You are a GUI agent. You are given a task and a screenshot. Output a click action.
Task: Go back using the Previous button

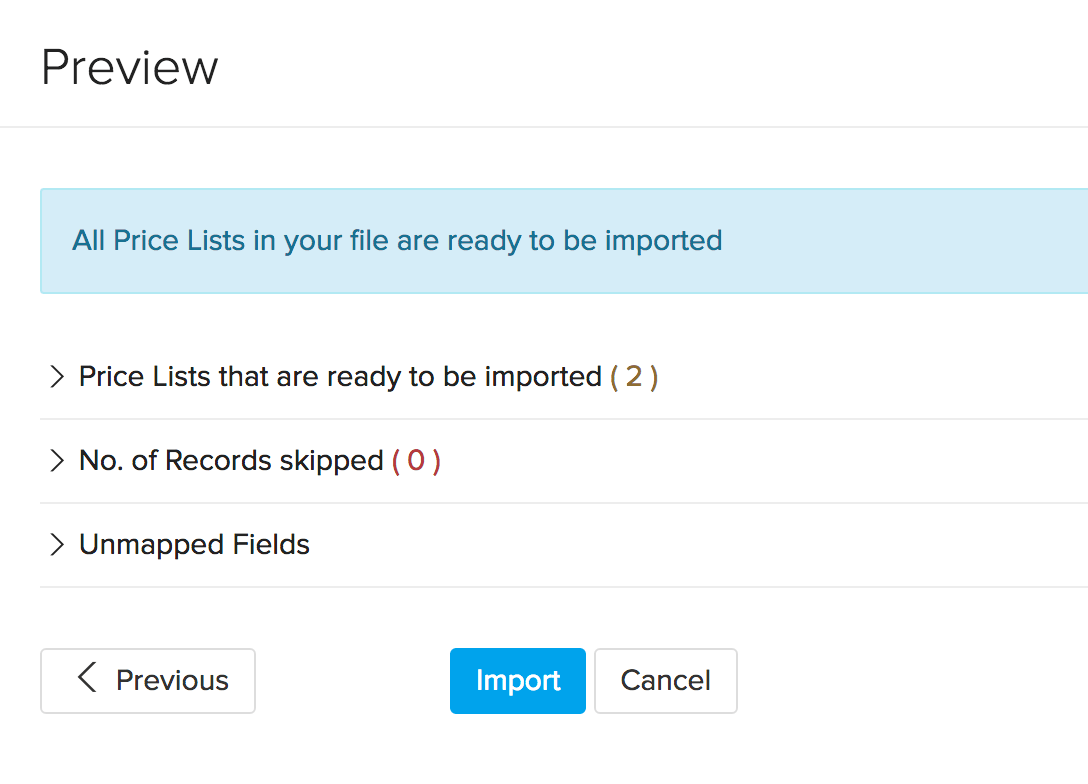148,680
